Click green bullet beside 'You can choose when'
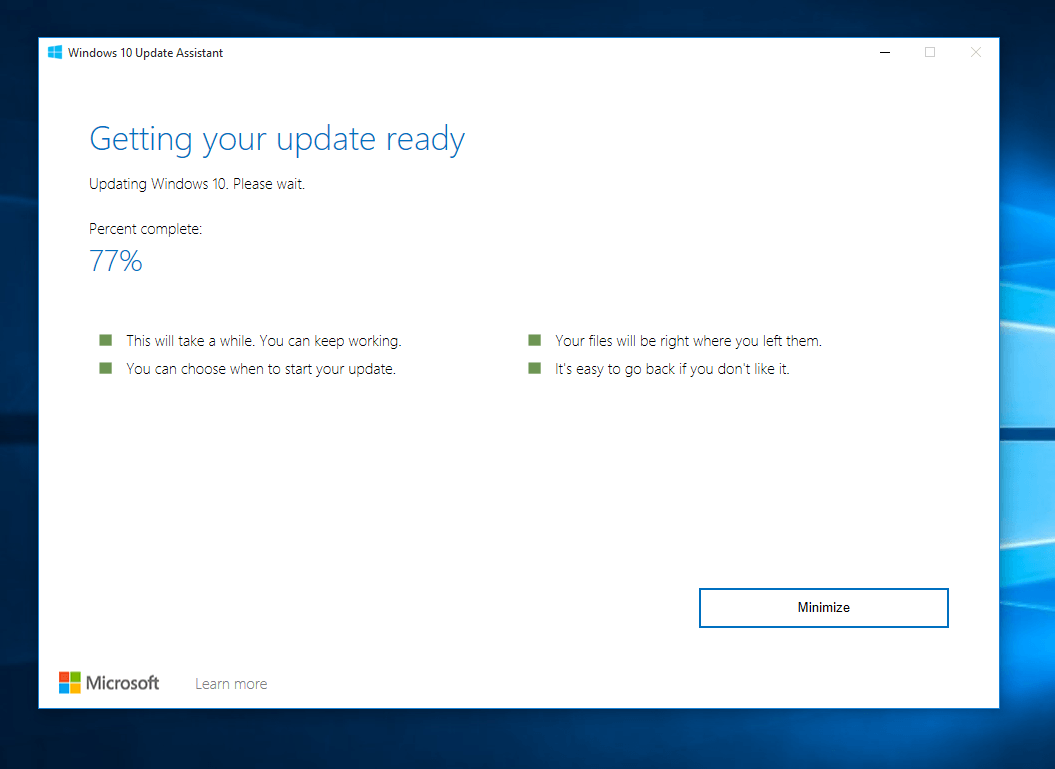This screenshot has height=769, width=1055. point(106,368)
